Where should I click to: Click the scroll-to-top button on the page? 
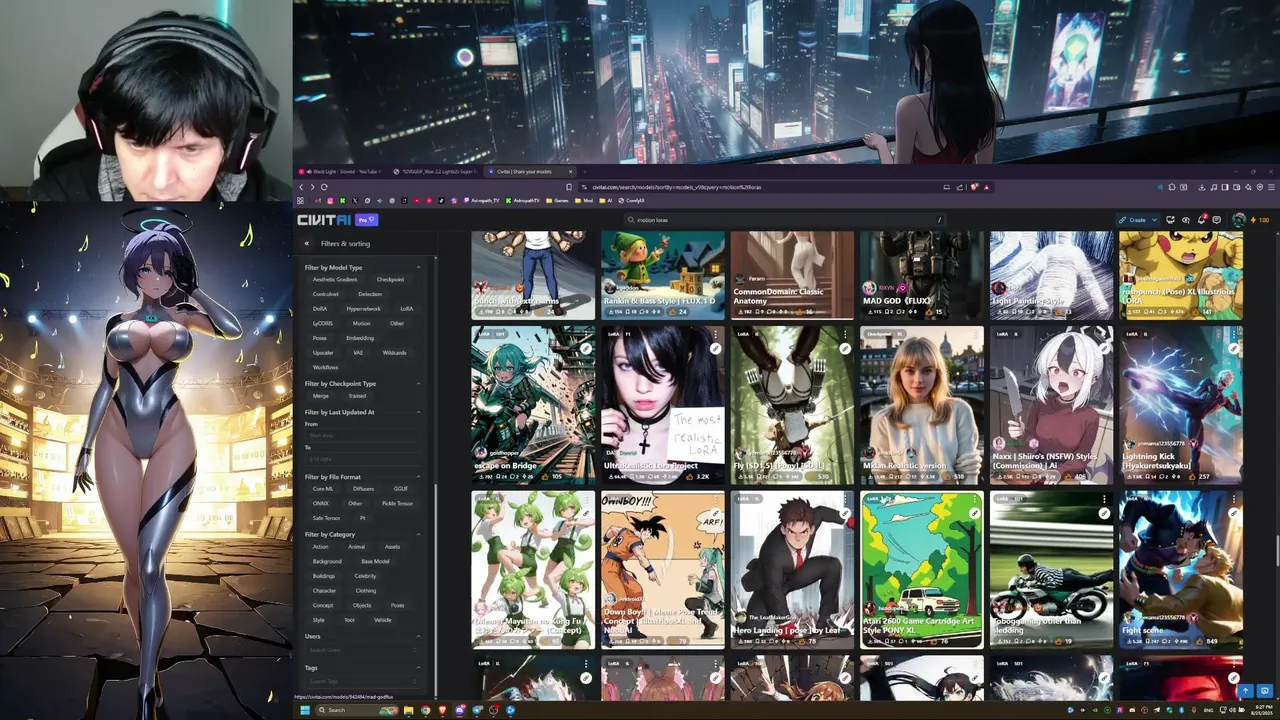(1246, 691)
